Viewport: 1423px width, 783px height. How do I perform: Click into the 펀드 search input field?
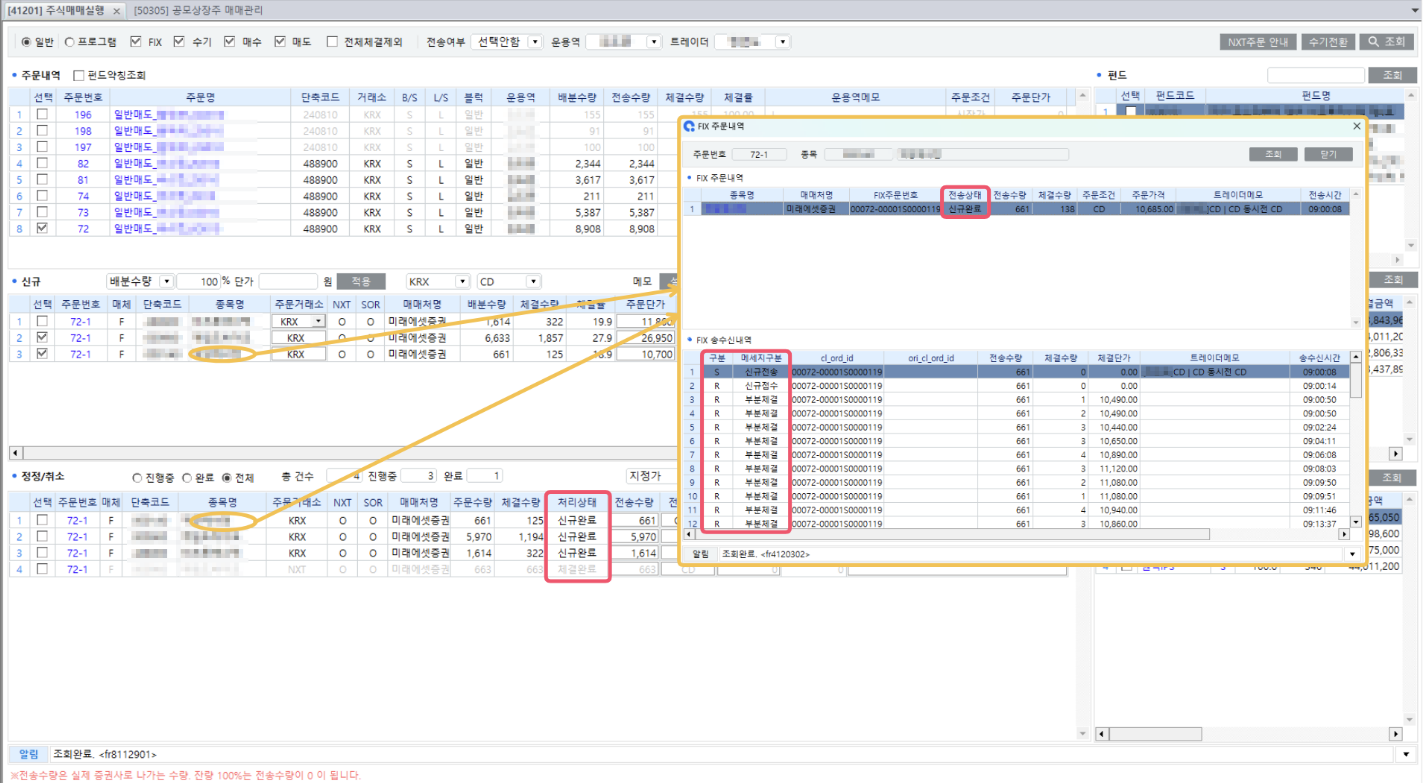1316,75
